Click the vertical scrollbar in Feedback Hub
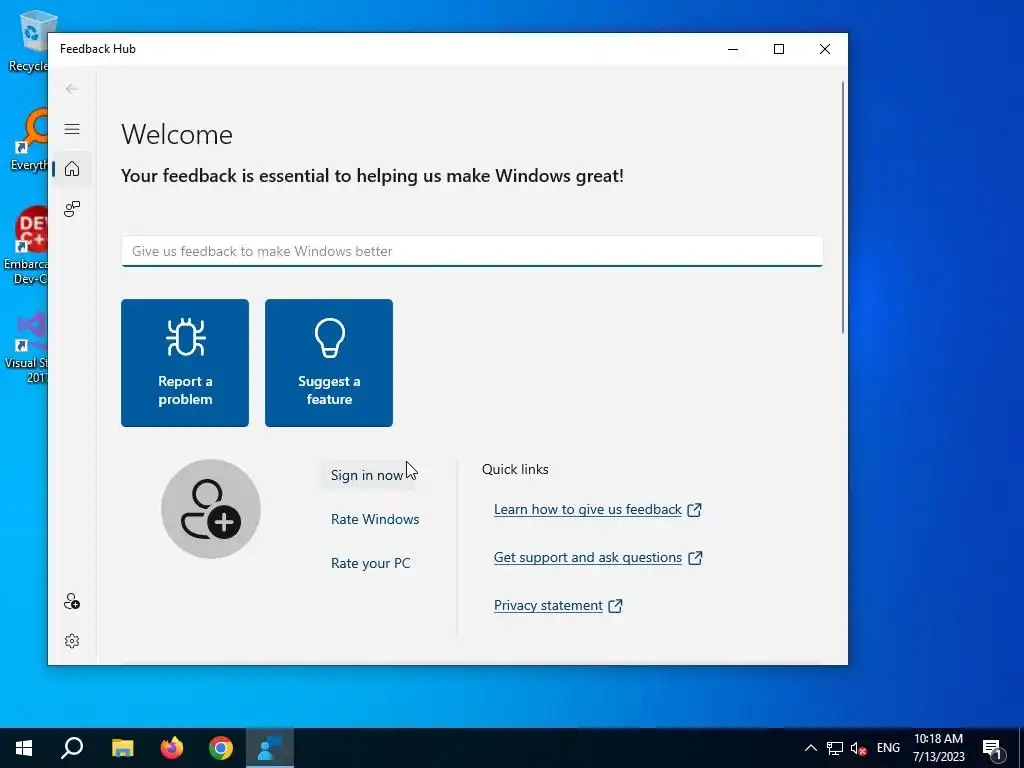Image resolution: width=1024 pixels, height=768 pixels. coord(842,208)
